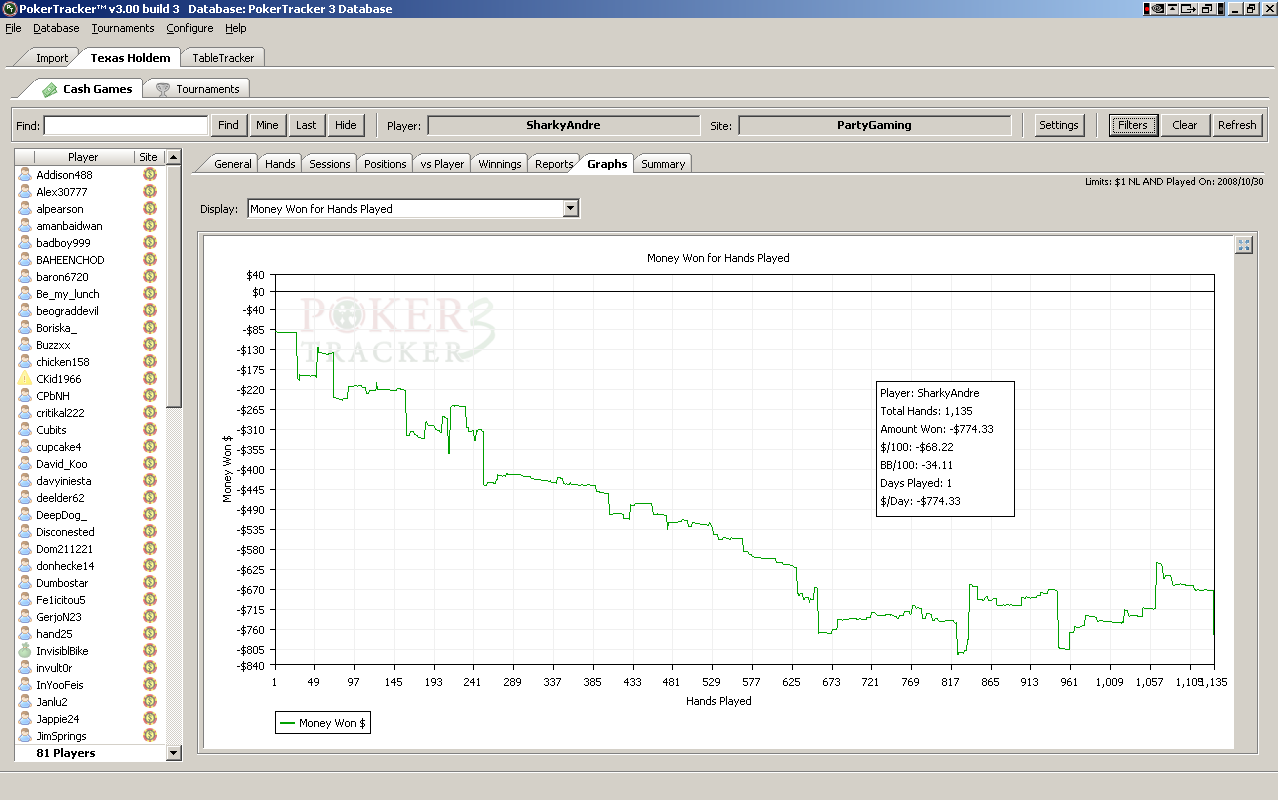Click the site chip icon in invult0r row

click(x=150, y=668)
